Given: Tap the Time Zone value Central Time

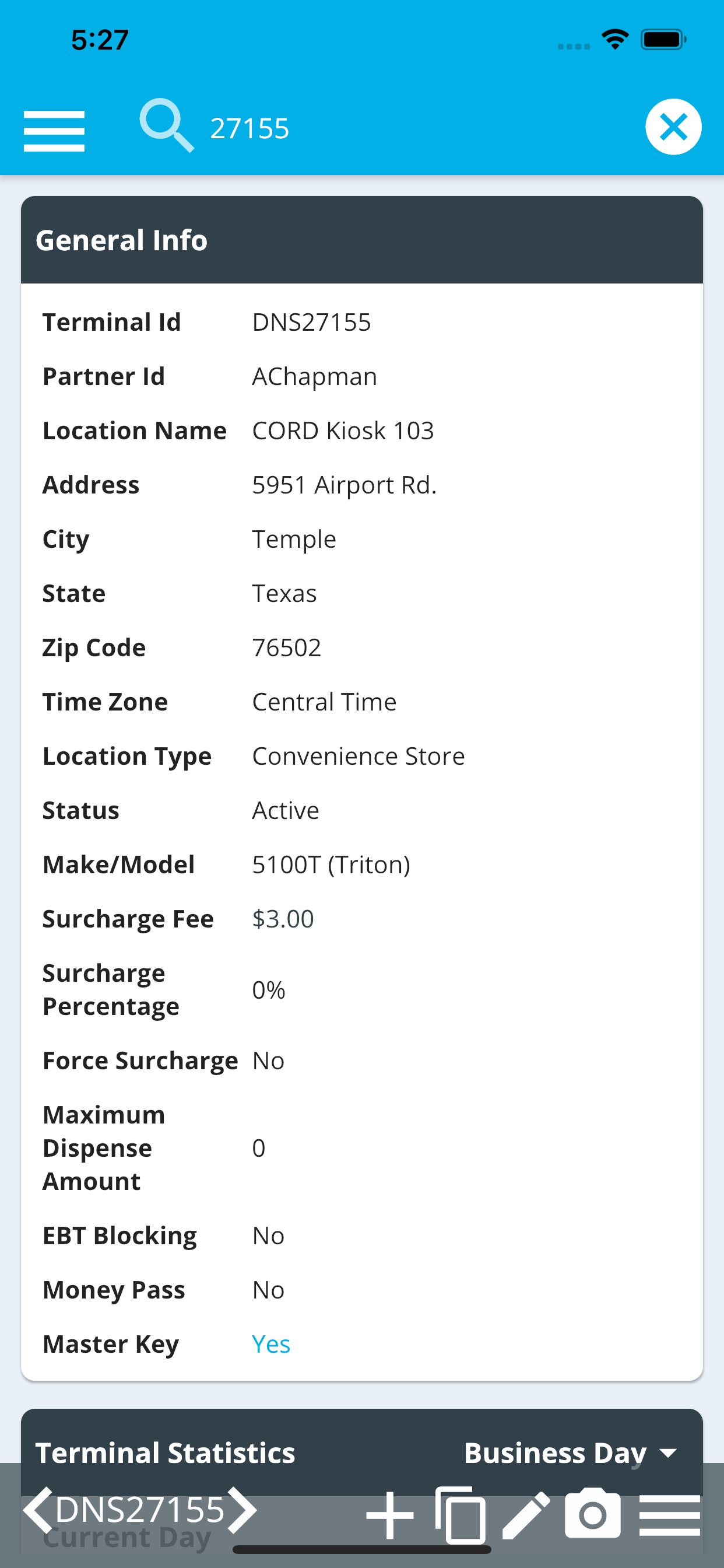Looking at the screenshot, I should (x=324, y=702).
